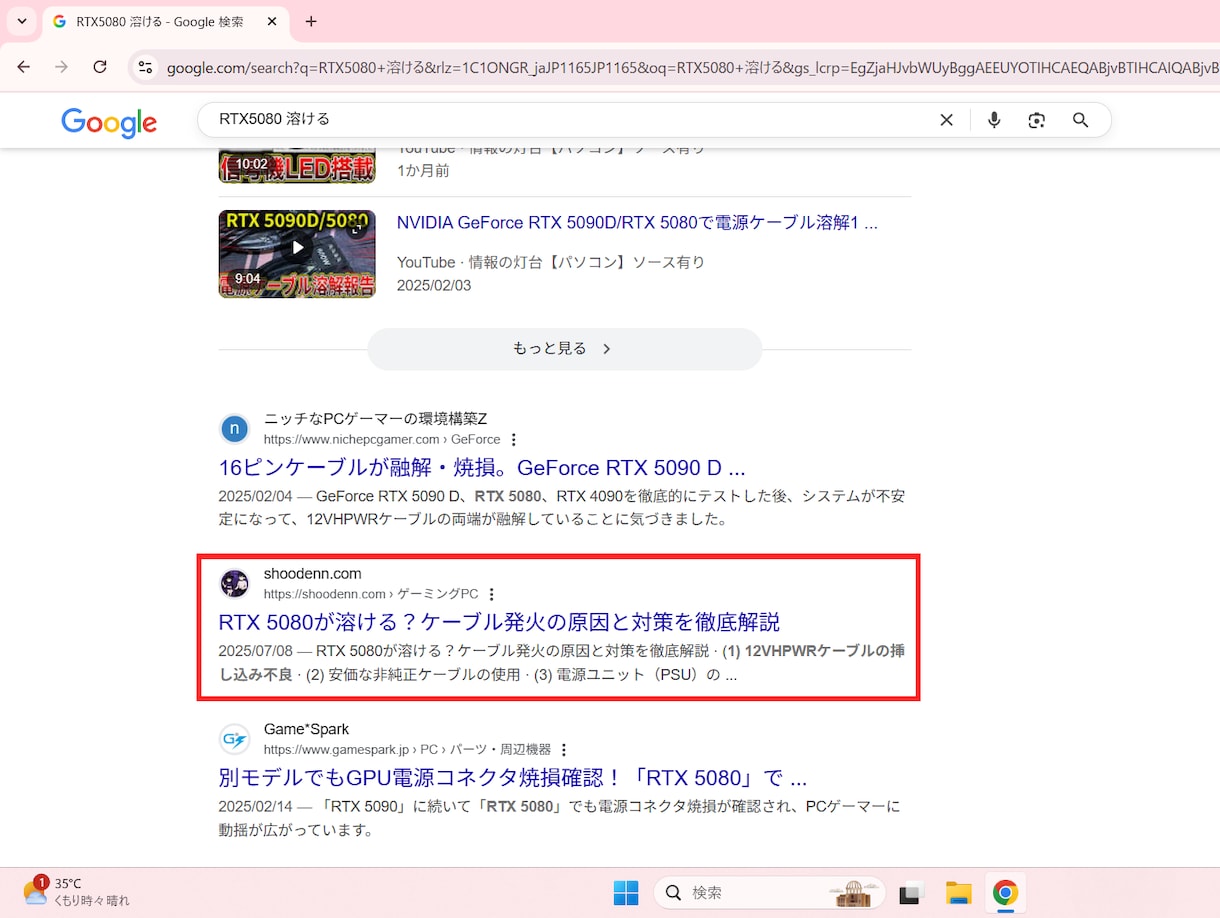Open options menu for gamespark.jp result
This screenshot has height=918, width=1220.
(x=564, y=750)
